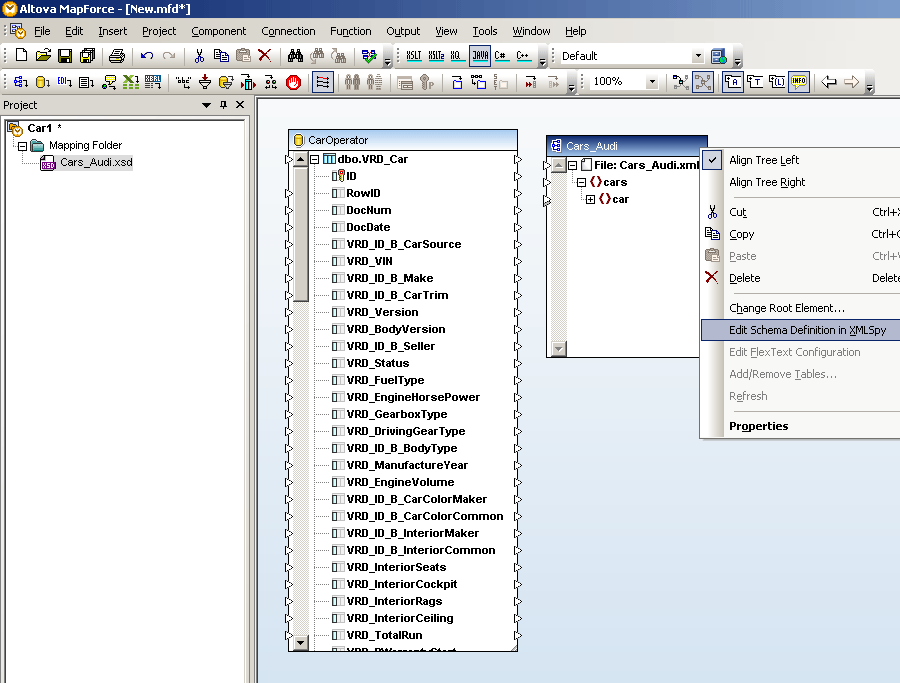900x683 pixels.
Task: Toggle show library in function header
Action: pyautogui.click(x=777, y=82)
